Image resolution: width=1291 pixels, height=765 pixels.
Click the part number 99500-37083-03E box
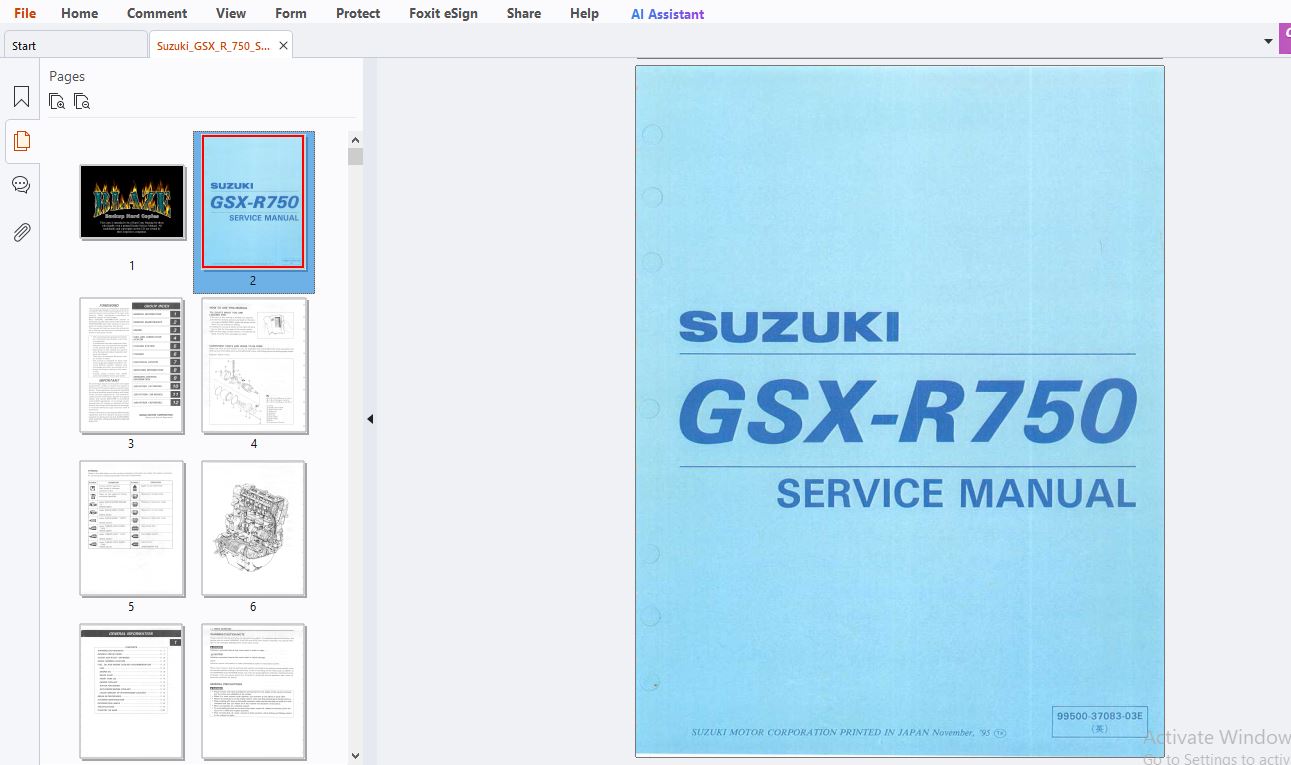click(1099, 721)
